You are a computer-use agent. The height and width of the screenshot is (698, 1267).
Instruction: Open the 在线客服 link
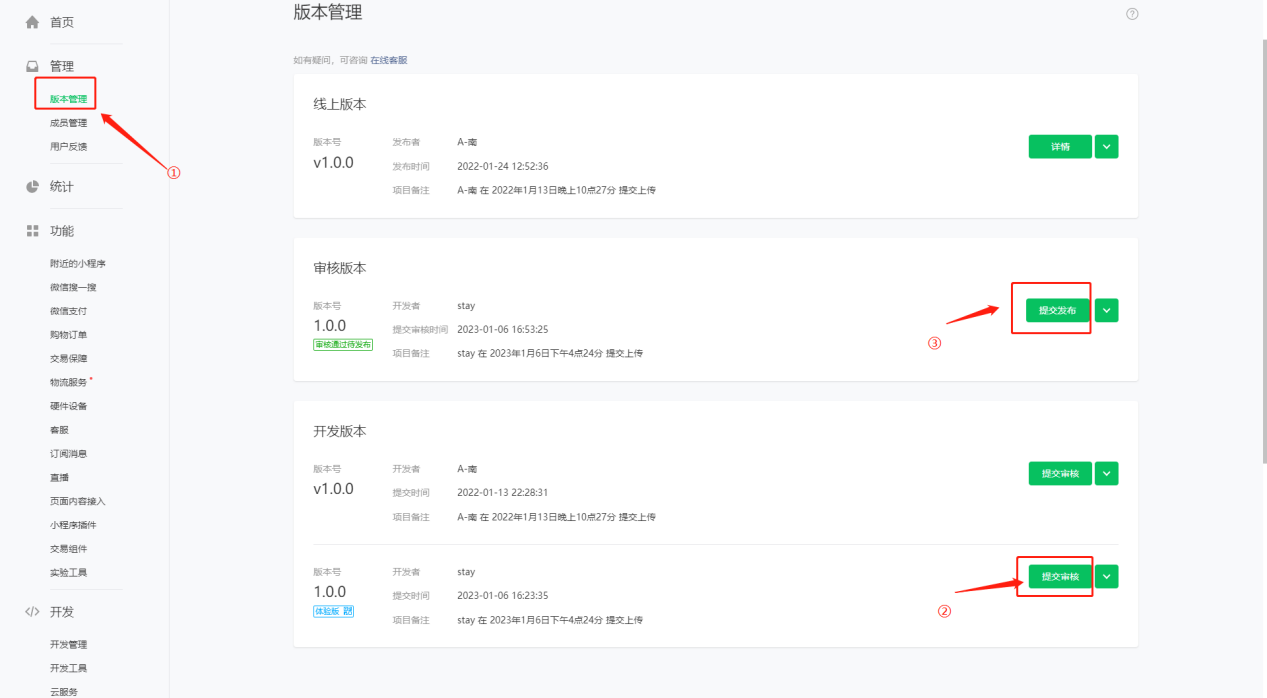pos(389,60)
